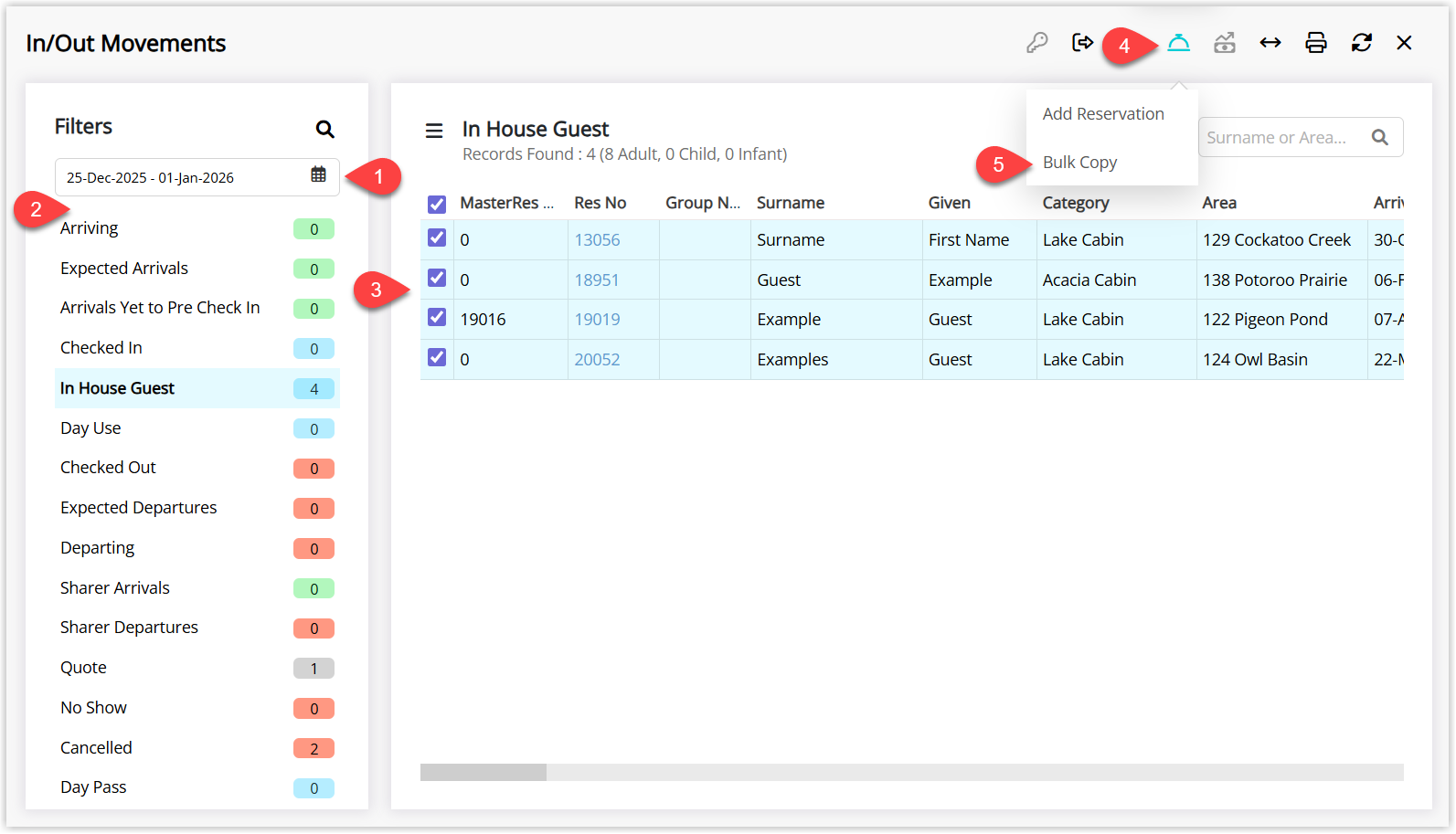Click the refresh icon
The width and height of the screenshot is (1456, 834).
(1362, 43)
